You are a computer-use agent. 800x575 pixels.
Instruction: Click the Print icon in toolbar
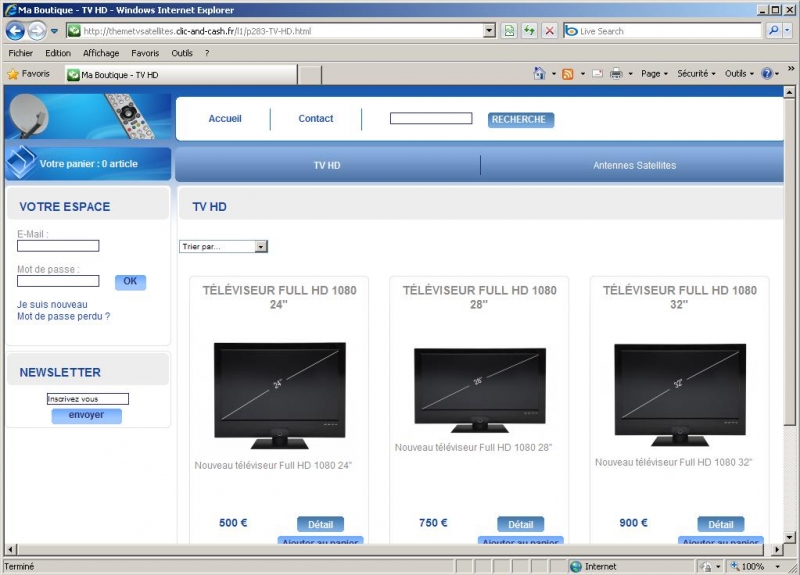[616, 74]
